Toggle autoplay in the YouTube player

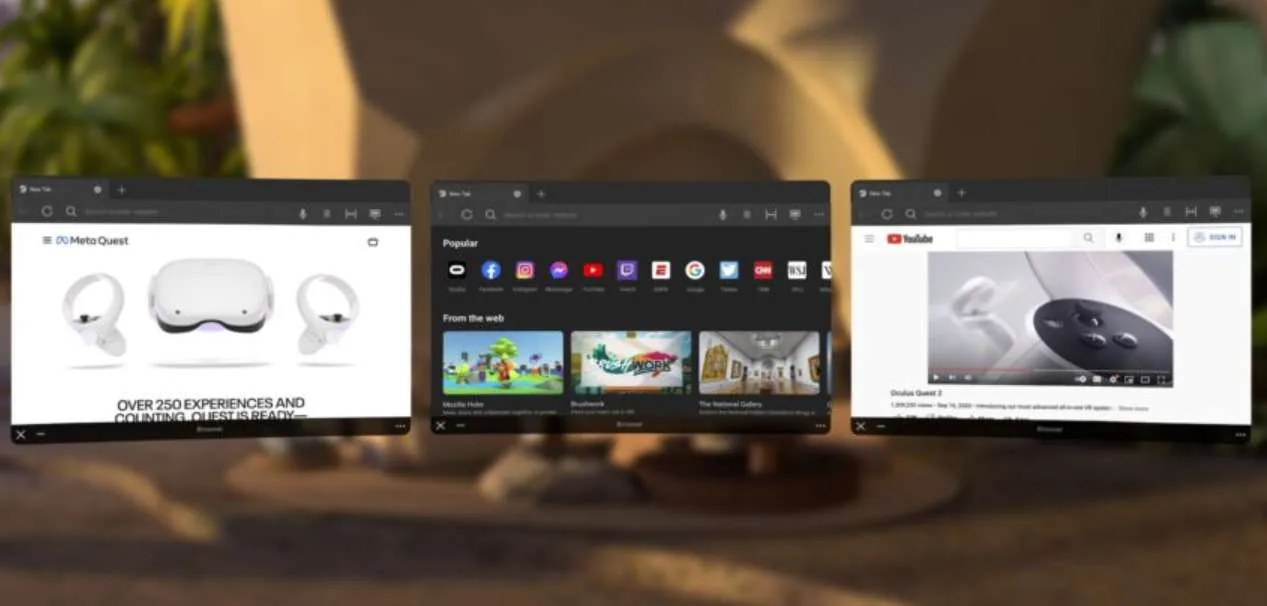coord(1081,379)
